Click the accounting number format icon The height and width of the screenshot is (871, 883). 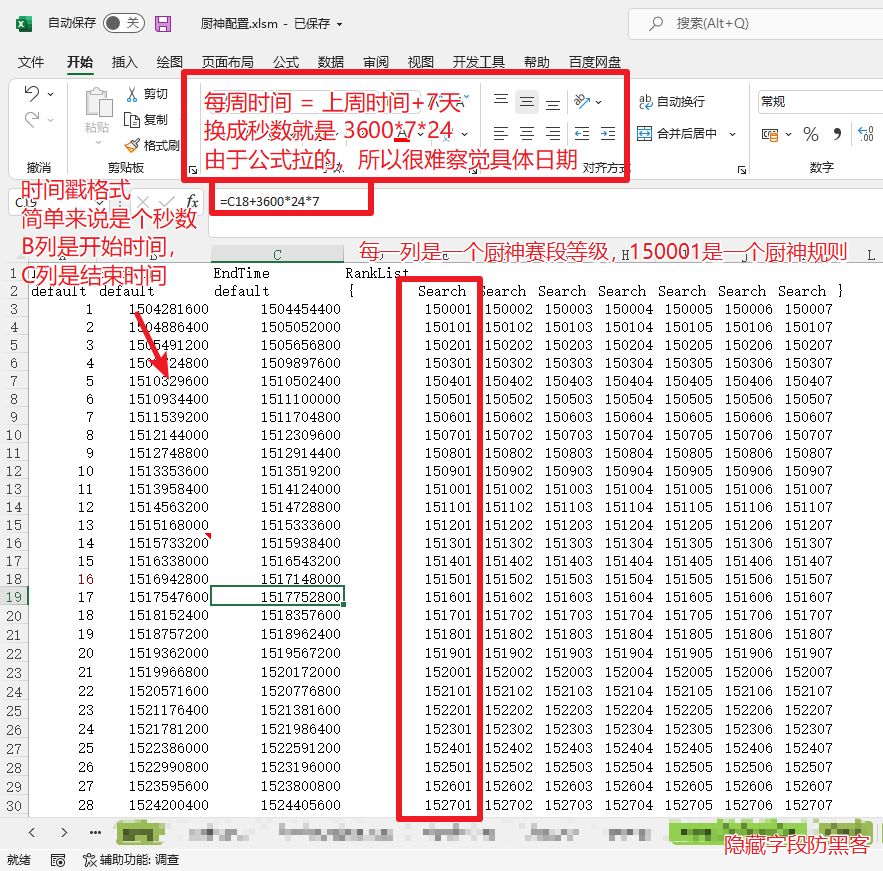pos(770,134)
